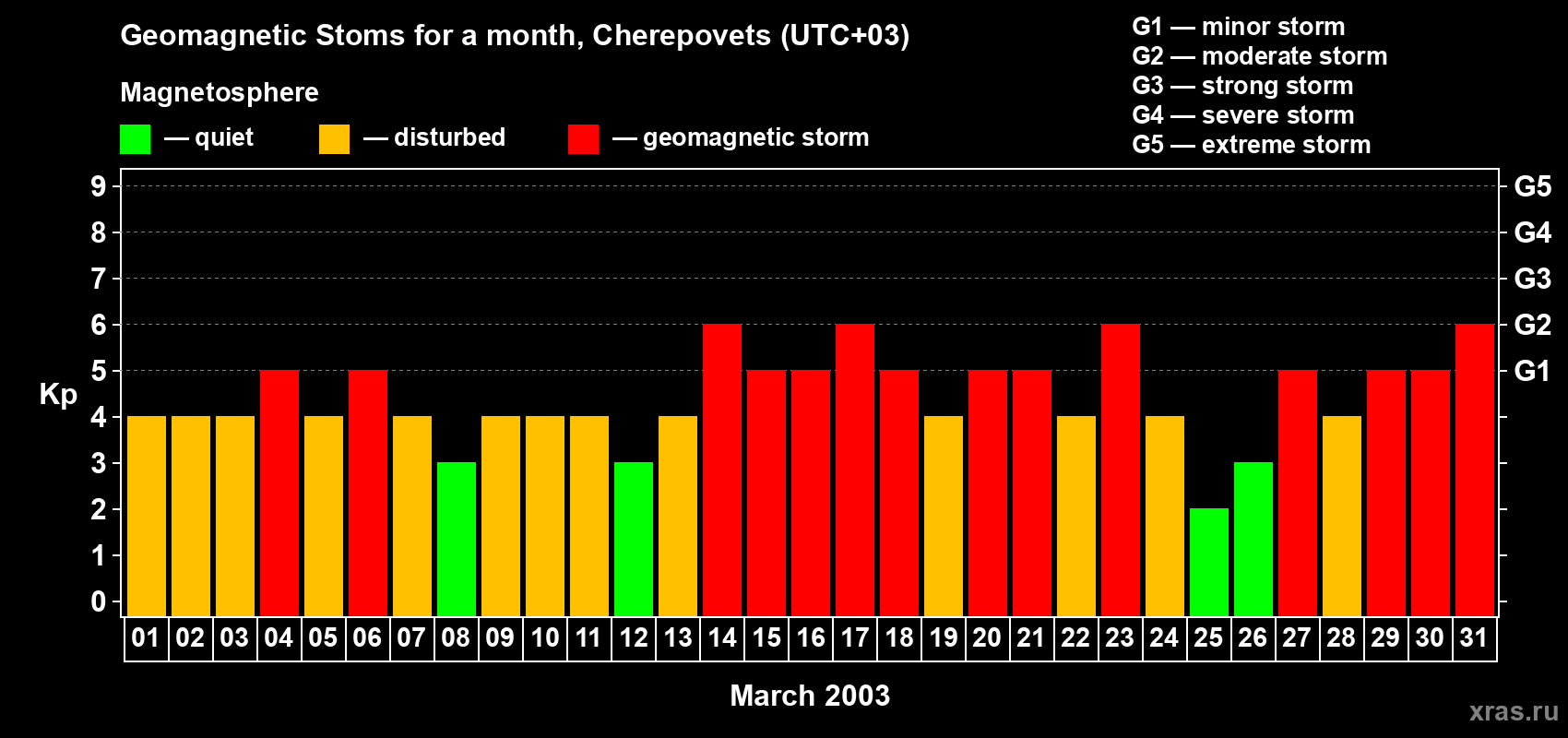Select the red bar for day 31
The width and height of the screenshot is (1568, 738).
click(x=1475, y=470)
